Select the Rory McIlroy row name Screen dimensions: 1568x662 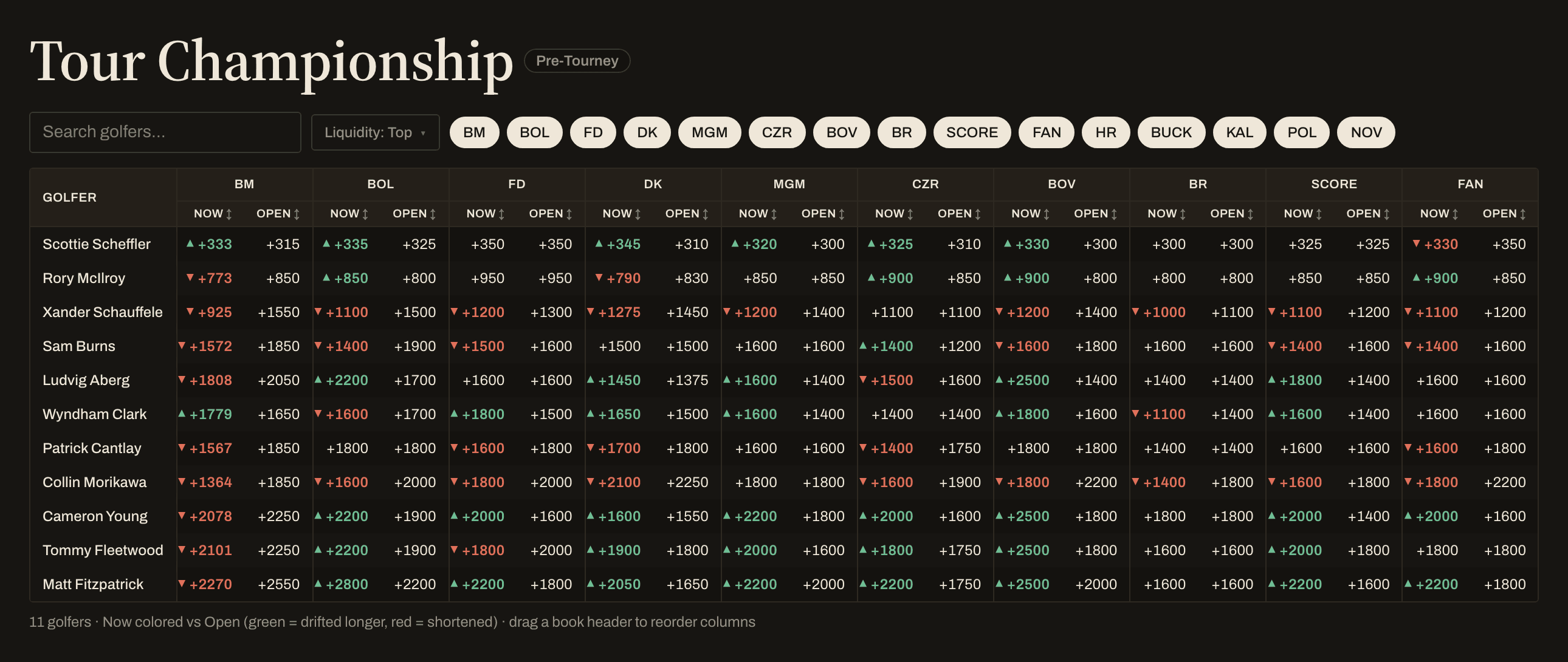pyautogui.click(x=84, y=278)
